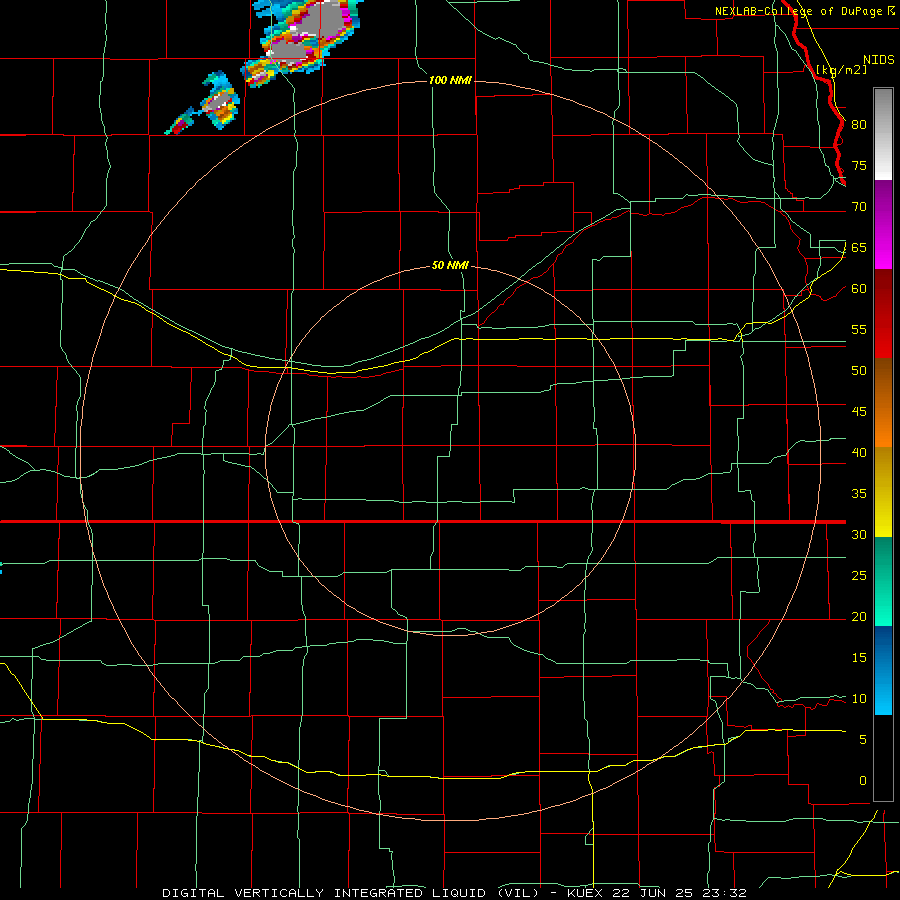The image size is (900, 900).
Task: Click the gray-white top segment of the color bar
Action: 883,134
